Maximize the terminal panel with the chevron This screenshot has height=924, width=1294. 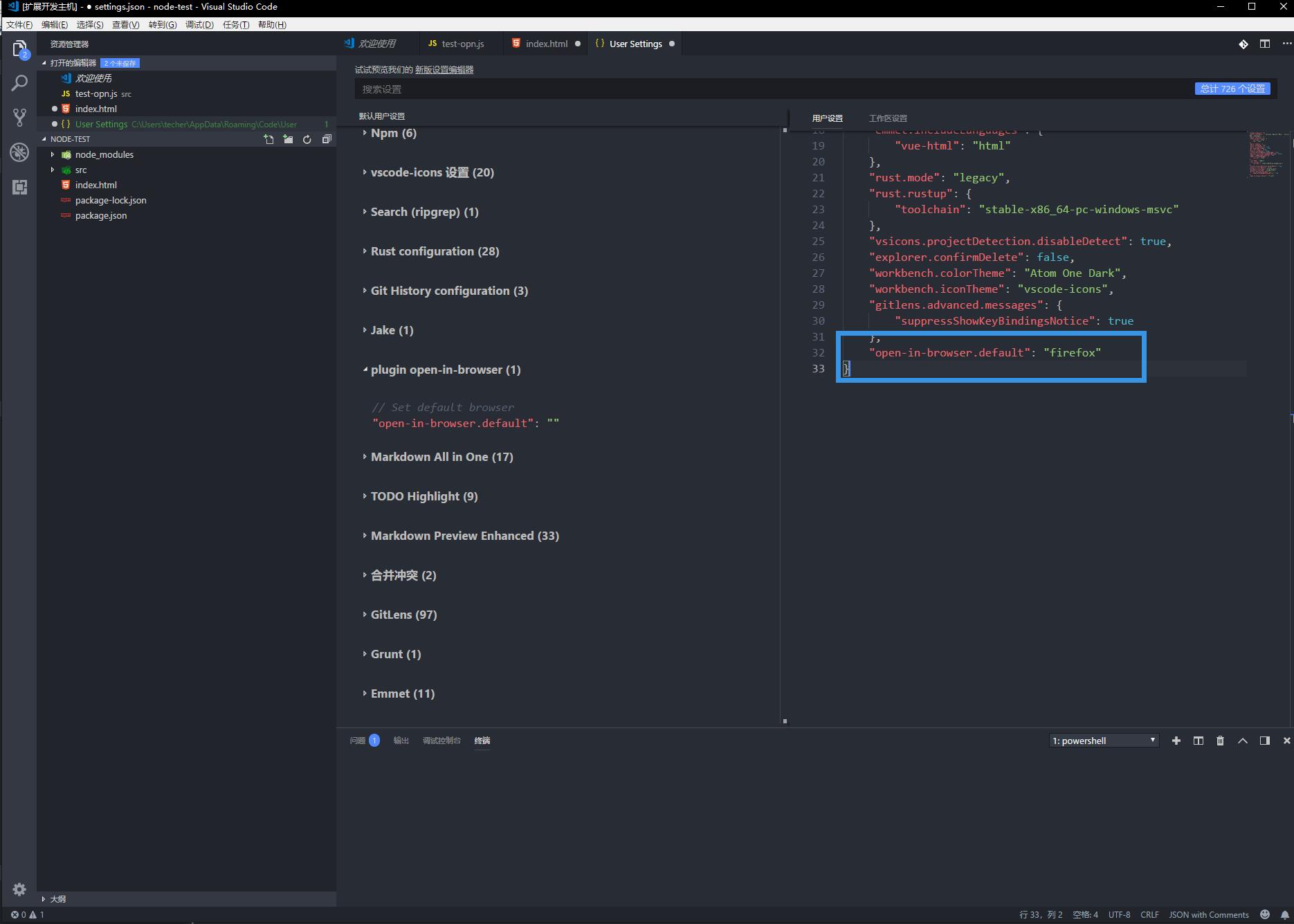1243,740
